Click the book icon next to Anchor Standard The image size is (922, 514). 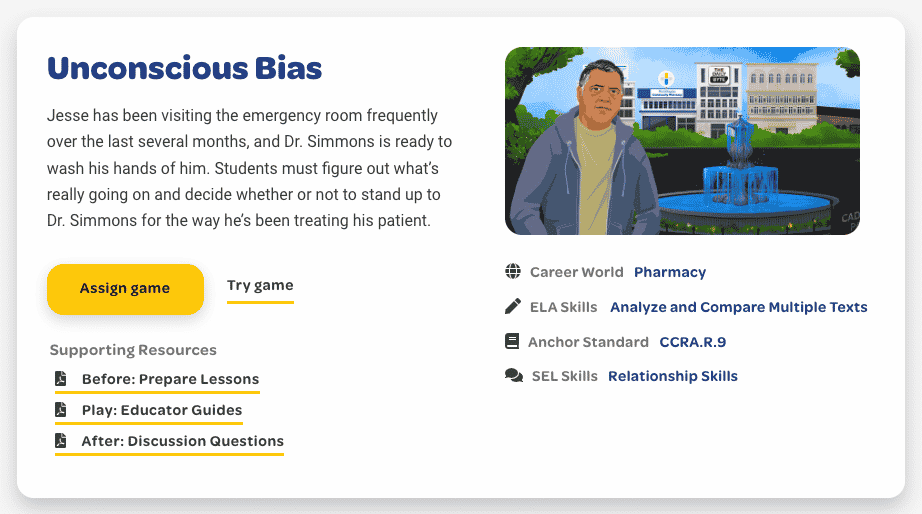tap(512, 341)
